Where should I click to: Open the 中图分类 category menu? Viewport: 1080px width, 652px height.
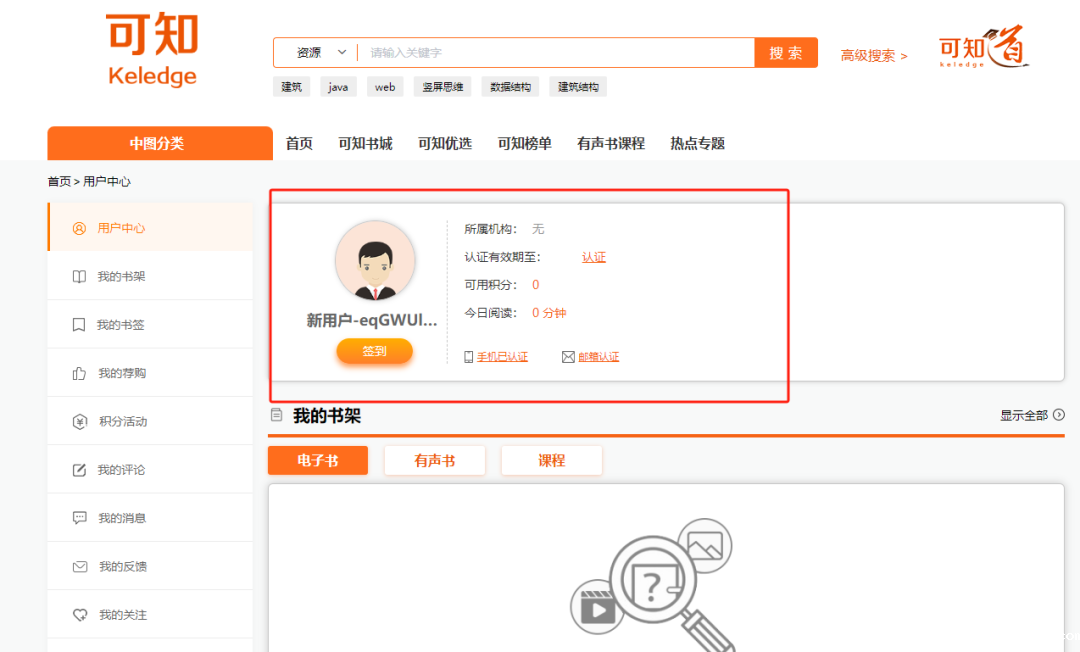(158, 143)
